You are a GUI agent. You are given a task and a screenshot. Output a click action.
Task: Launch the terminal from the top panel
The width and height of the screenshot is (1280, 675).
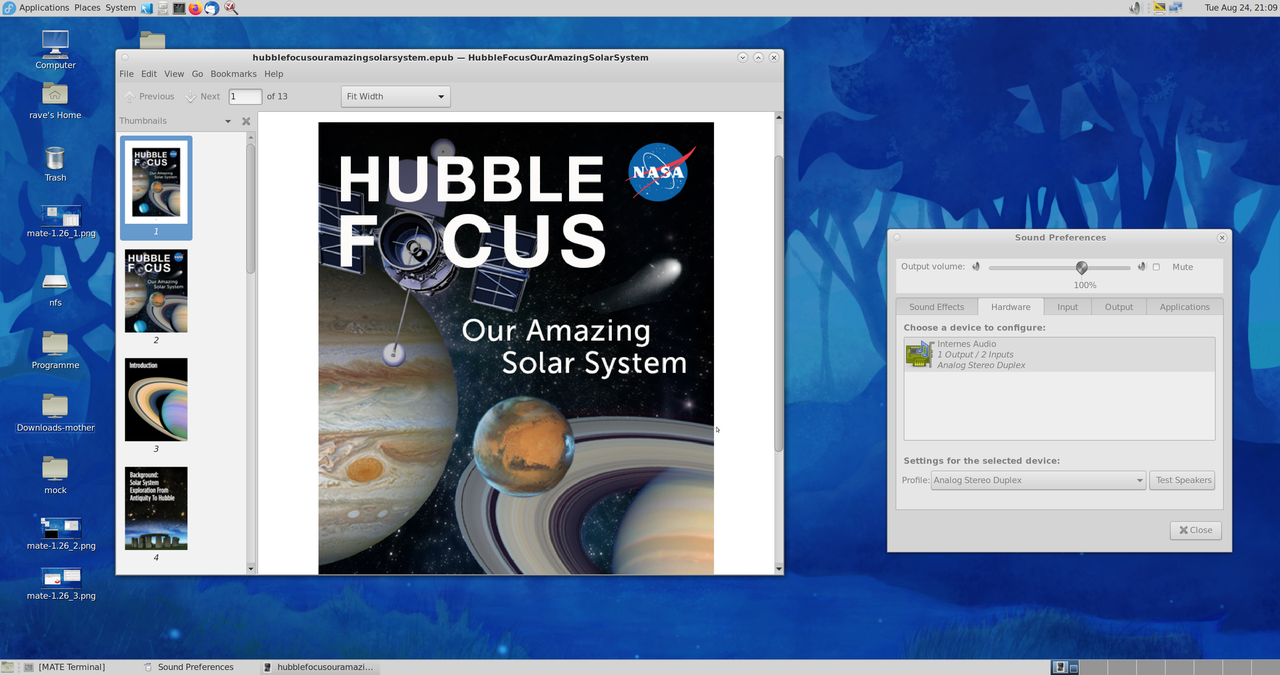click(179, 8)
